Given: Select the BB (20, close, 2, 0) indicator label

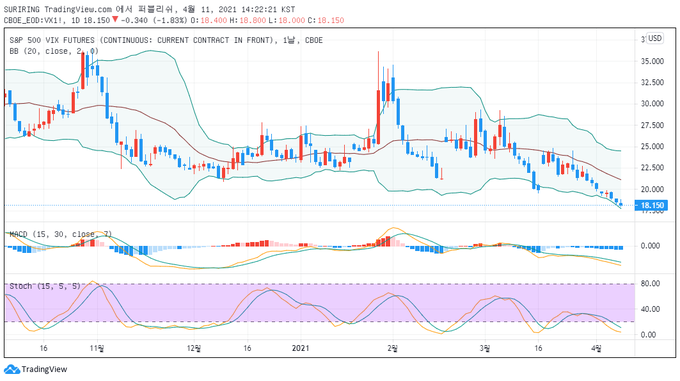Looking at the screenshot, I should click(54, 51).
